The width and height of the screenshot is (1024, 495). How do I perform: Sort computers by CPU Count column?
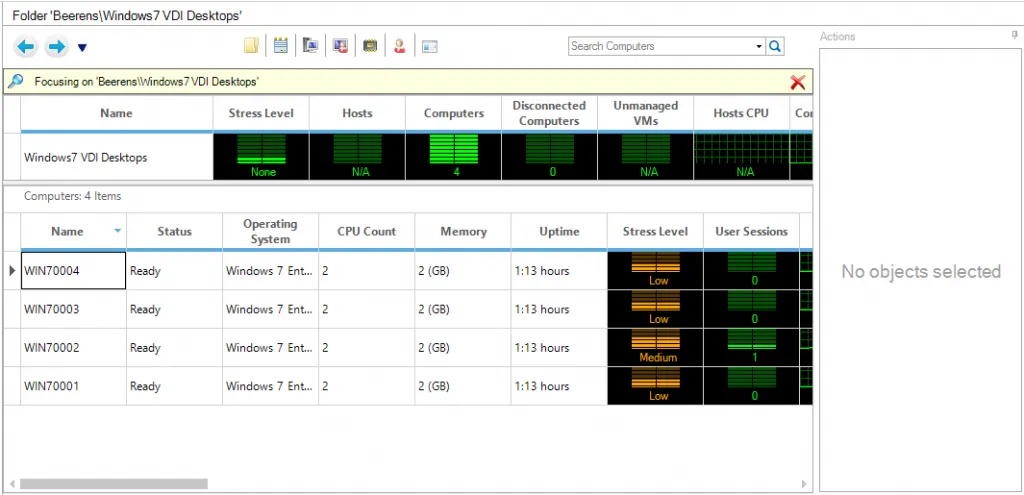pyautogui.click(x=366, y=232)
